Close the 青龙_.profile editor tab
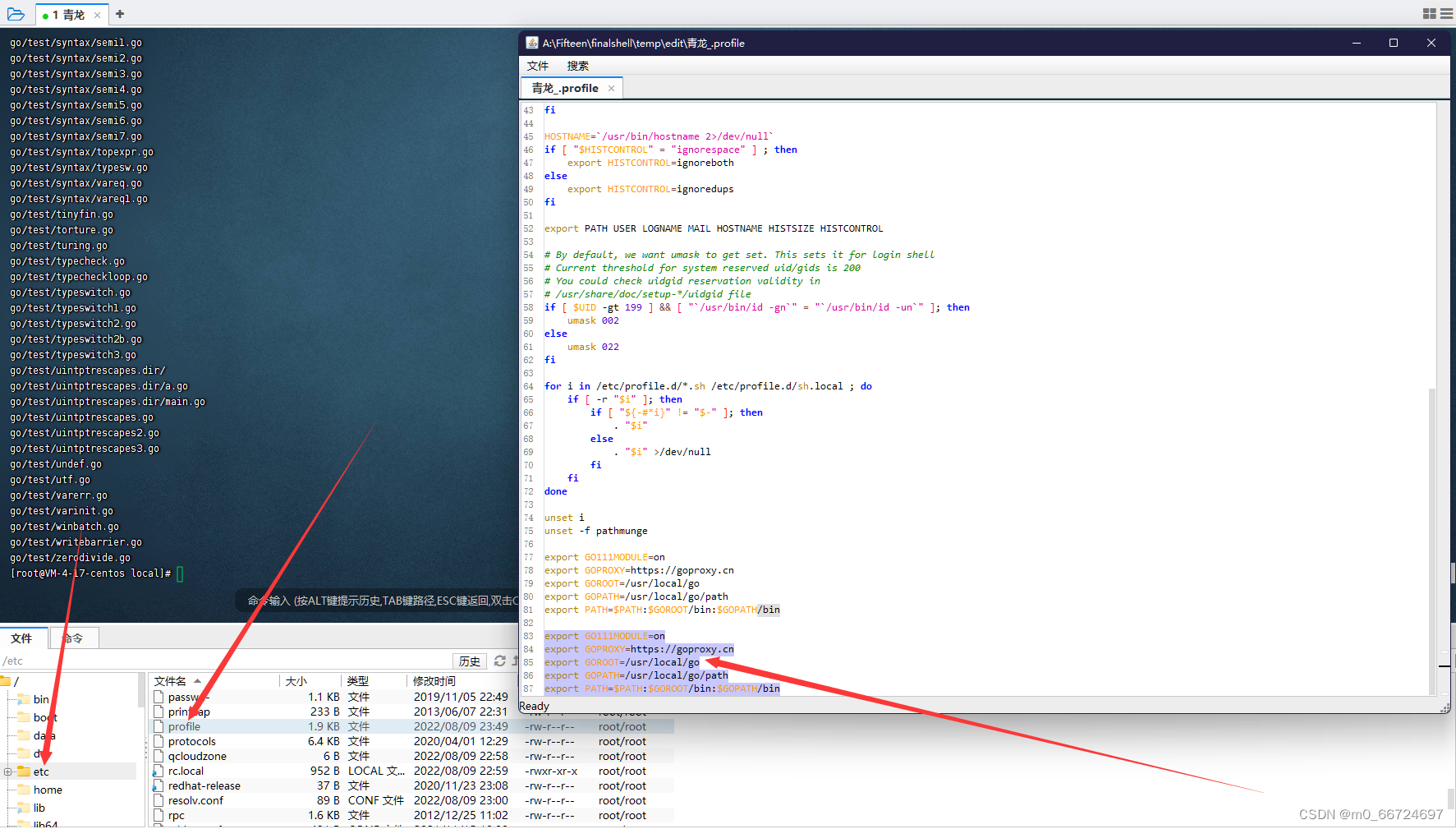The image size is (1456, 829). pyautogui.click(x=611, y=89)
